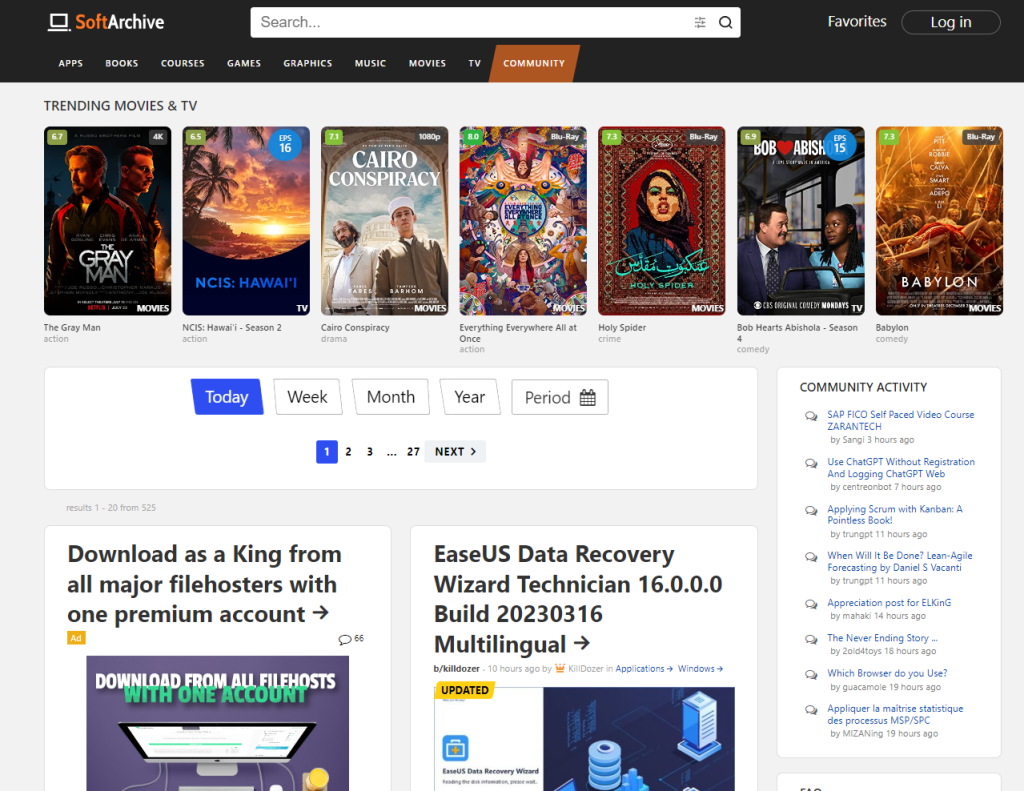1024x791 pixels.
Task: Open the Books category
Action: [121, 63]
